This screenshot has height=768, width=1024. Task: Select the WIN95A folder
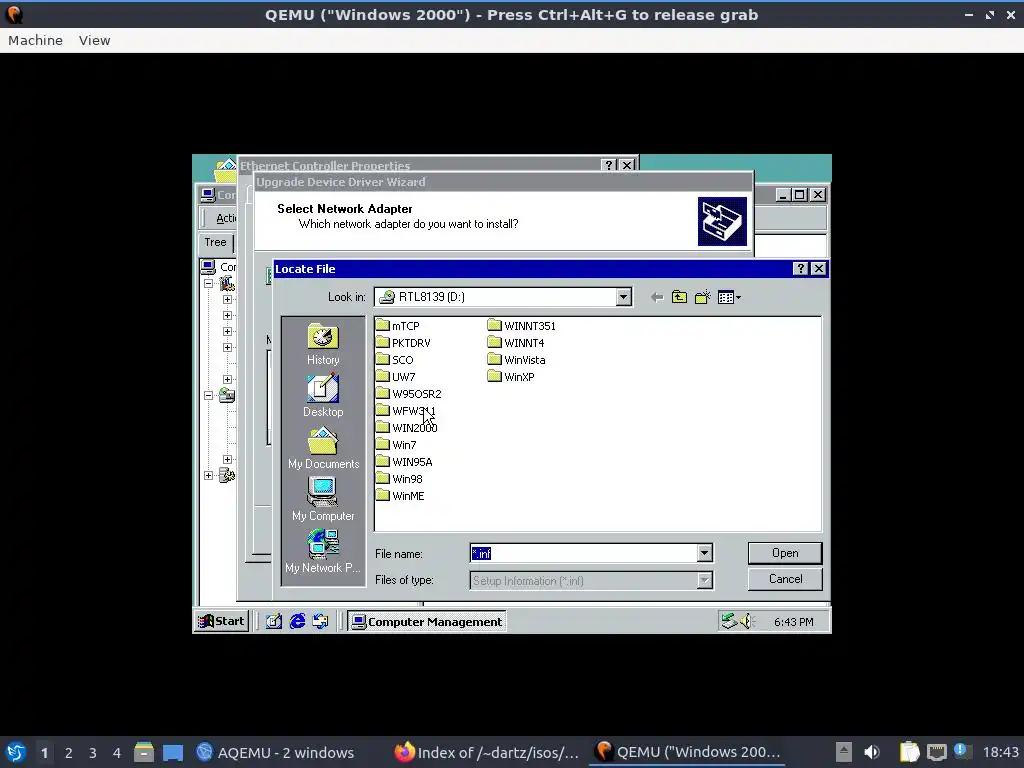click(x=404, y=461)
